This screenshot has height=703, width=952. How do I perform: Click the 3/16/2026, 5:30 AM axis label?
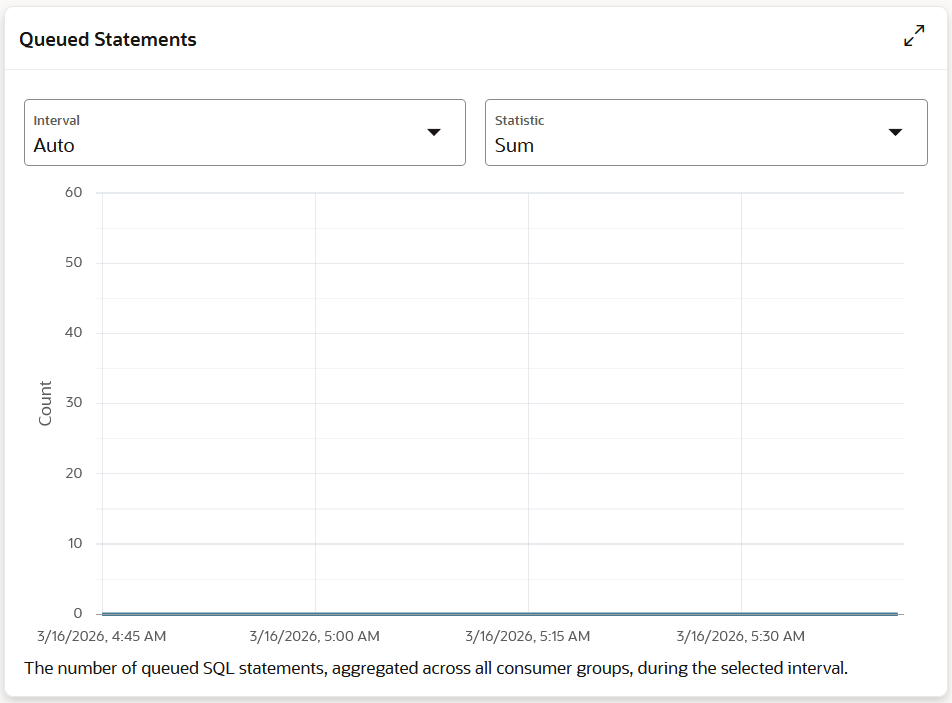741,636
